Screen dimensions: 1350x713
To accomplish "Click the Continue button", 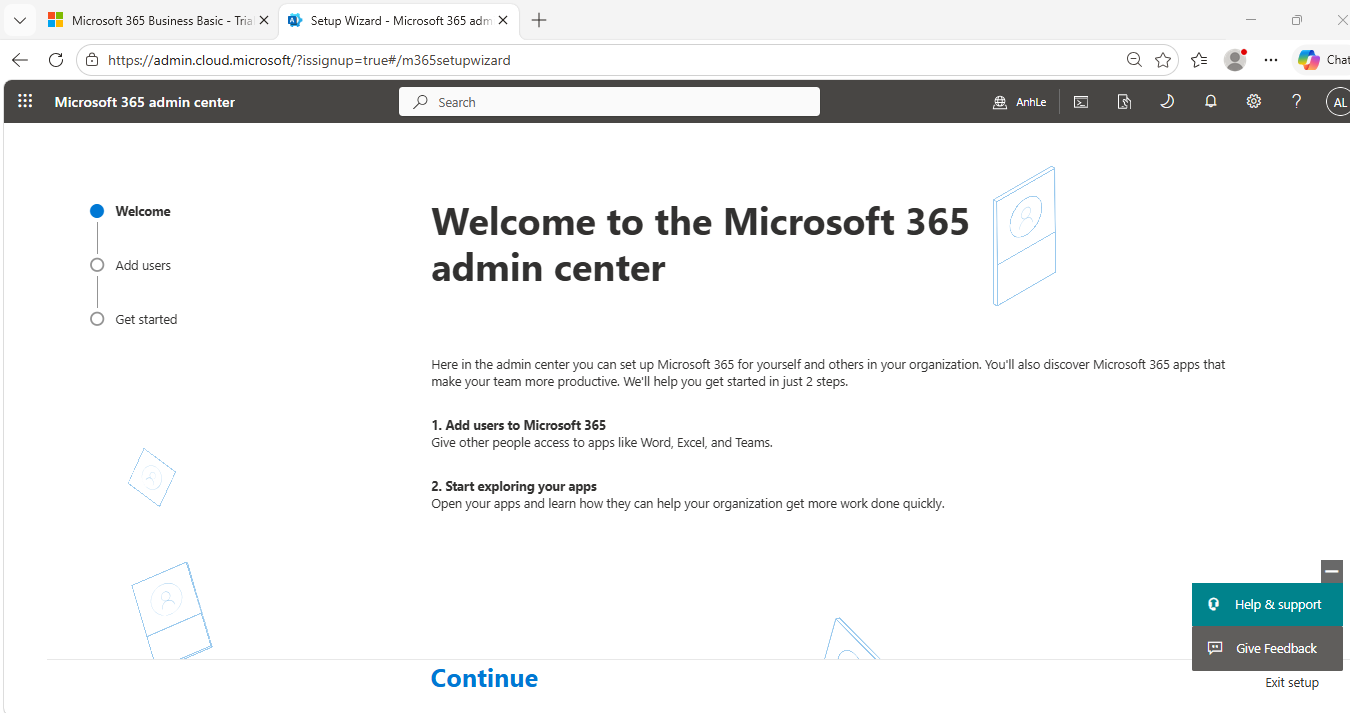I will (484, 678).
